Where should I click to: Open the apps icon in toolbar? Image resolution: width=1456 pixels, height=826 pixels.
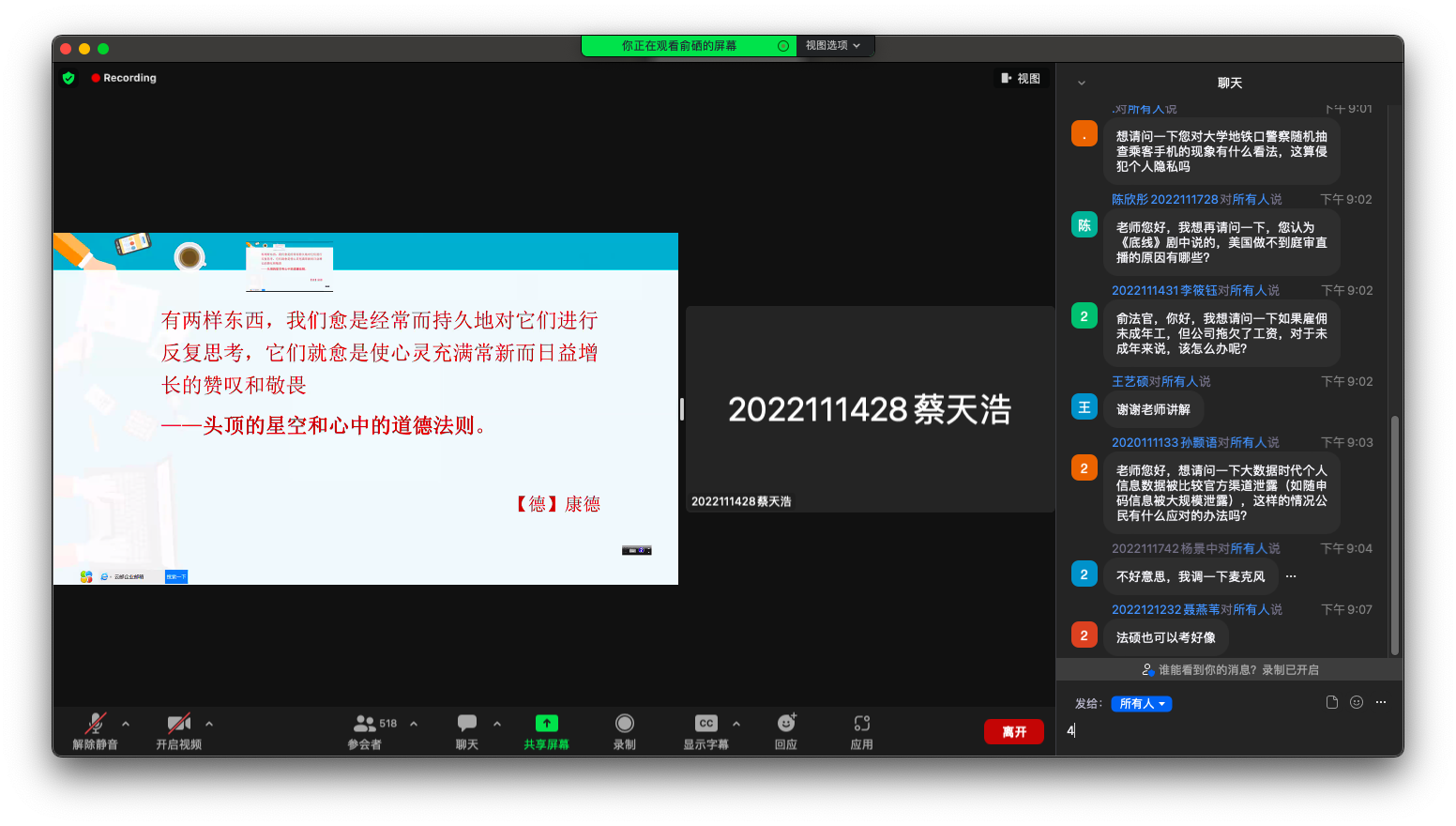pos(861,724)
